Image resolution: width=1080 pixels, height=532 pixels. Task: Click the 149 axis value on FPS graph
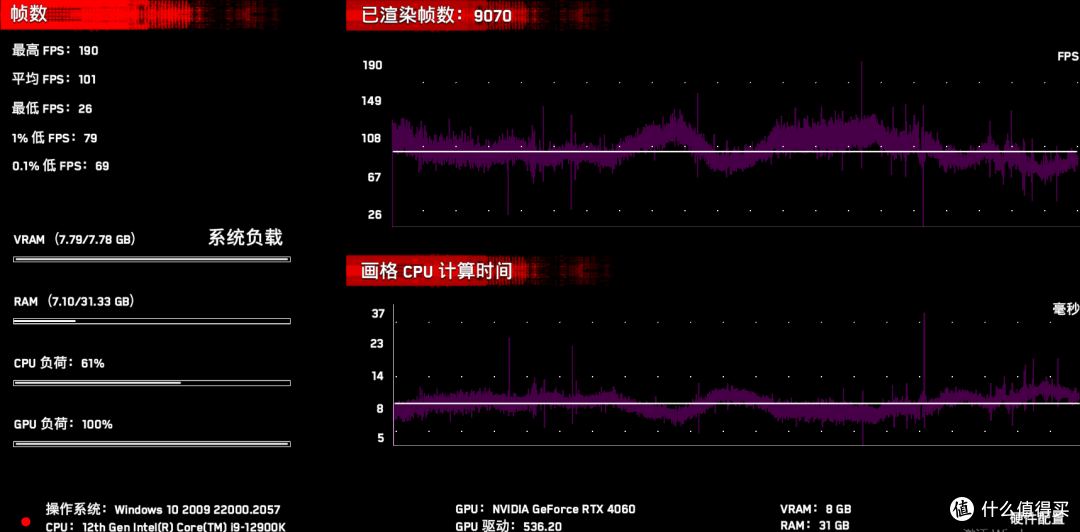point(373,101)
